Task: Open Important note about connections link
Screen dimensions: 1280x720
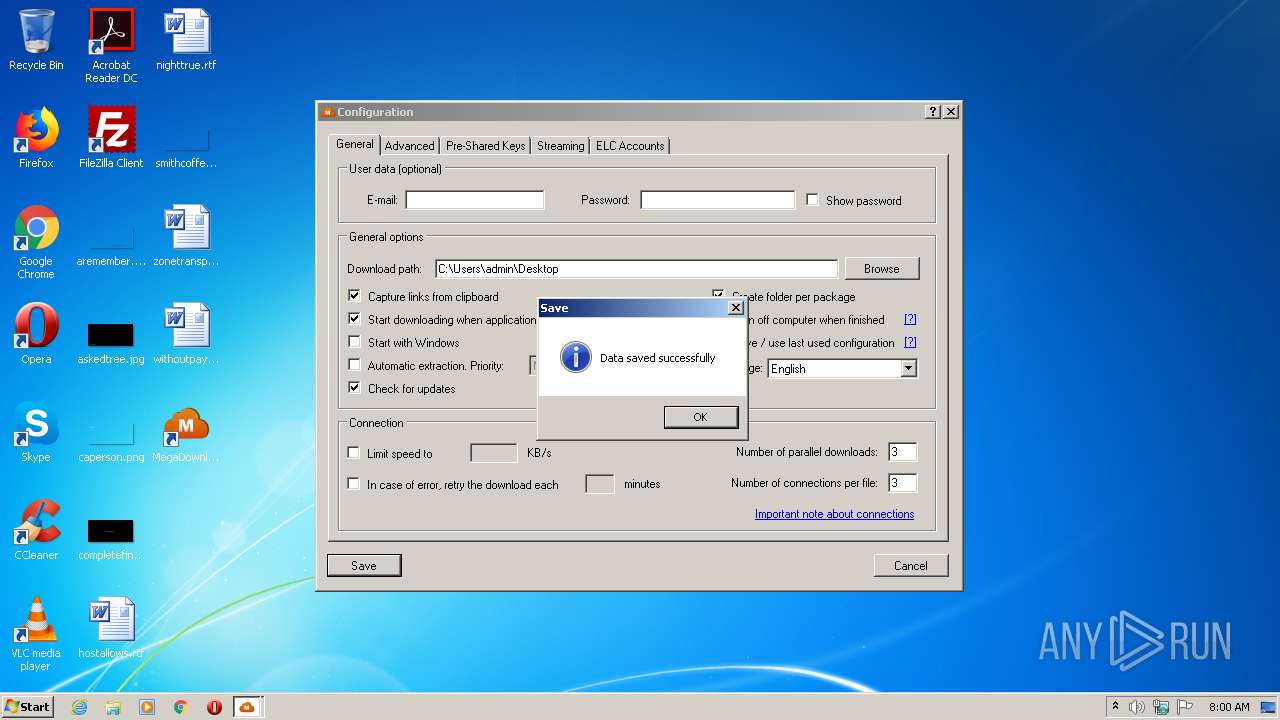Action: point(834,514)
